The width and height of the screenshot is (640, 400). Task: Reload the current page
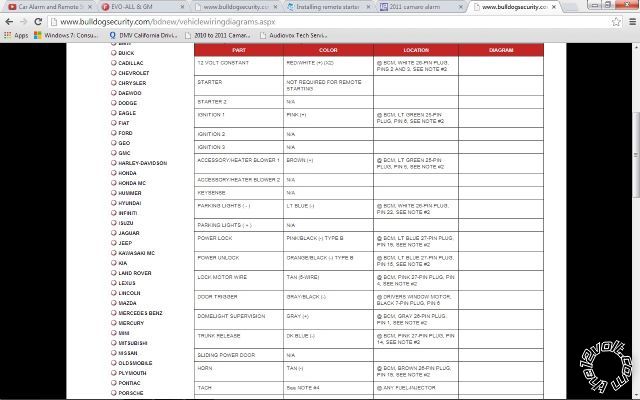coord(38,22)
